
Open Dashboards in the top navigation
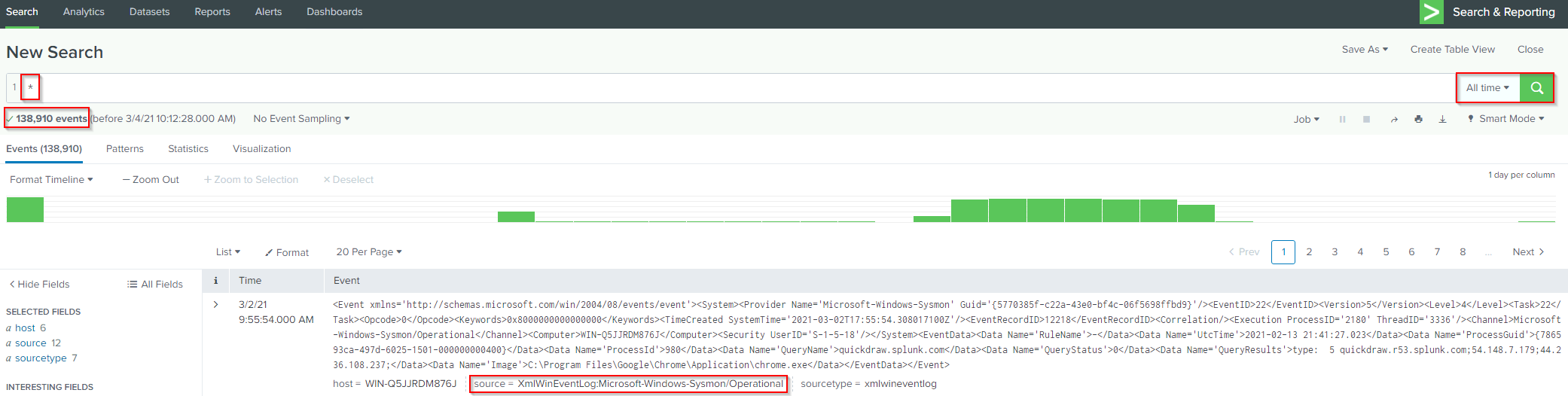click(x=334, y=12)
